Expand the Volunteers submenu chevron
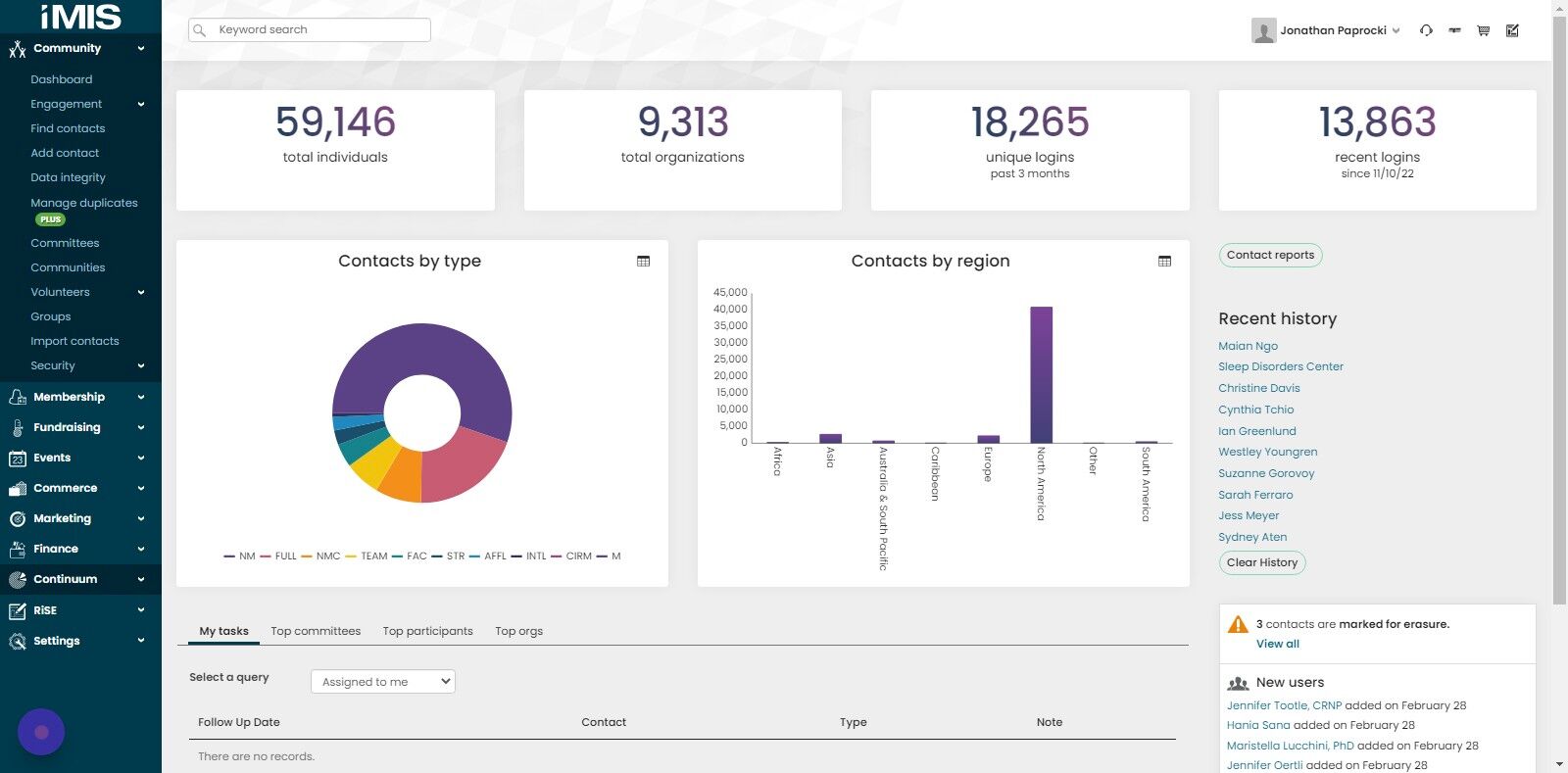This screenshot has height=773, width=1568. (x=141, y=292)
